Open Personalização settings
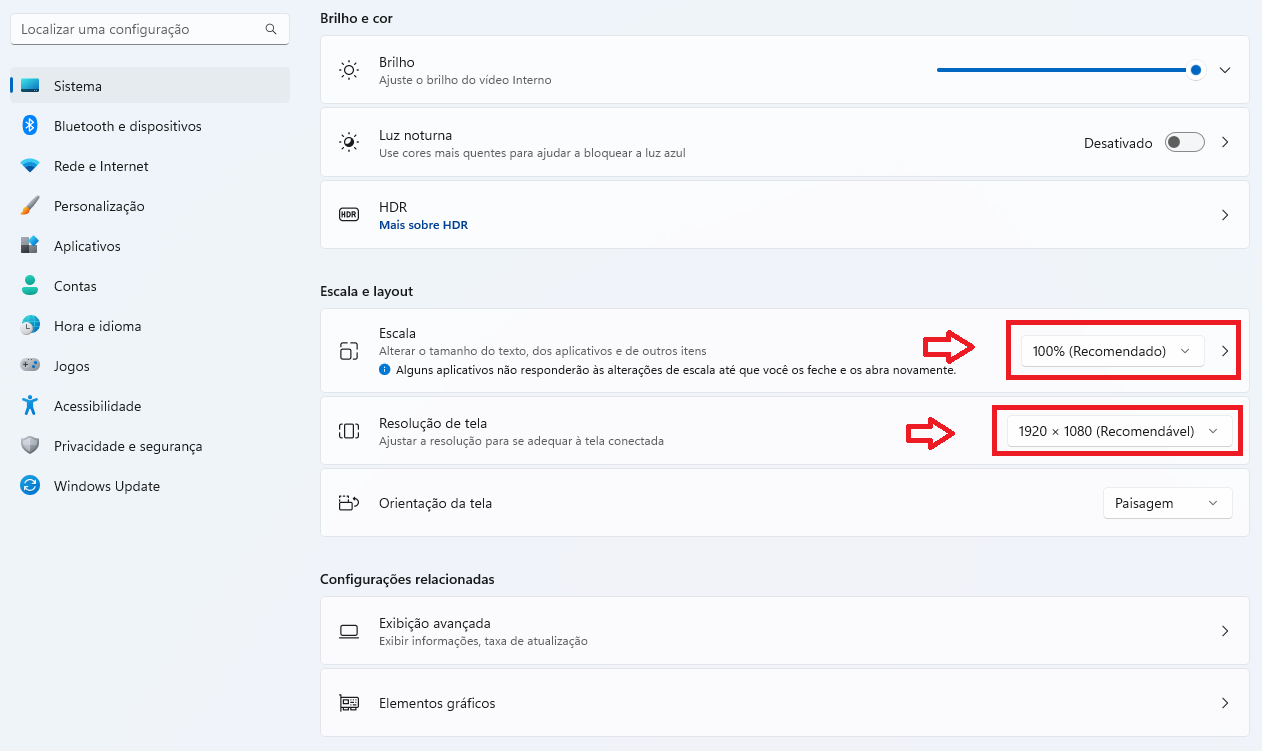The width and height of the screenshot is (1262, 751). 150,206
